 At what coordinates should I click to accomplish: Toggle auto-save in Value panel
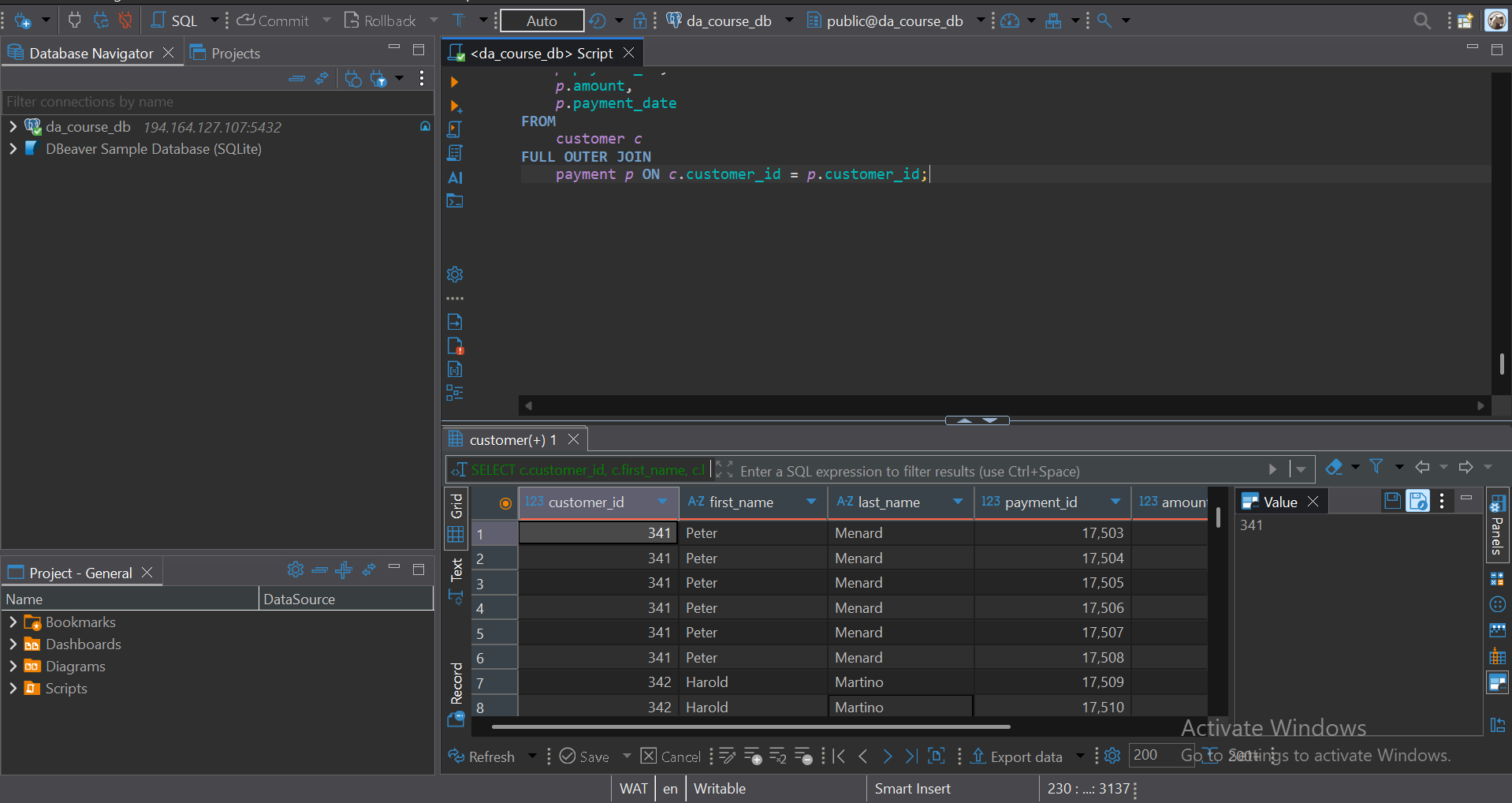tap(1418, 501)
